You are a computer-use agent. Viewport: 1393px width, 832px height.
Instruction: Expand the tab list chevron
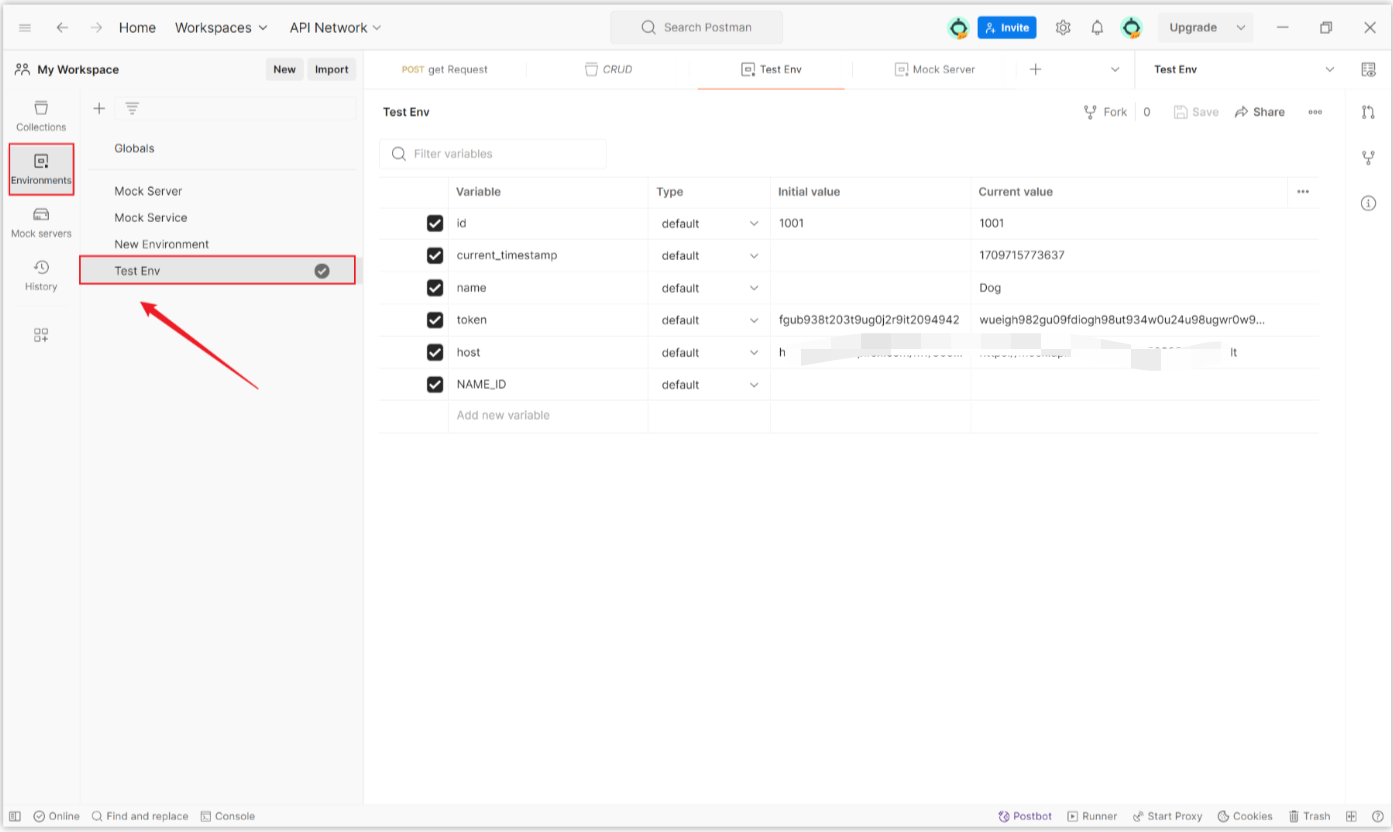click(x=1115, y=69)
